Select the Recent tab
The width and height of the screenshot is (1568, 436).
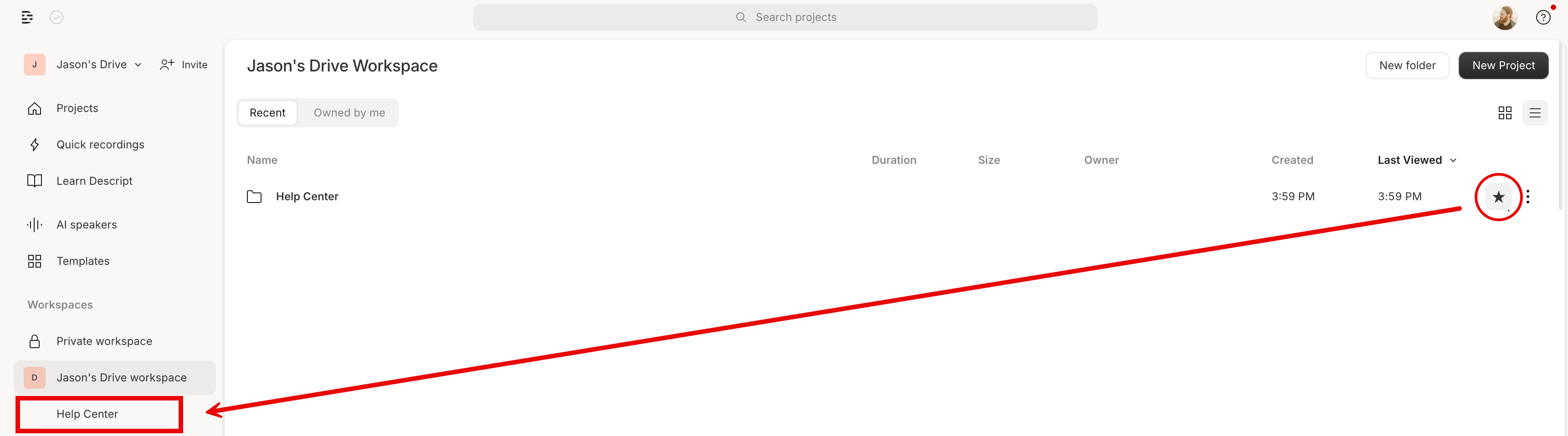pyautogui.click(x=267, y=113)
